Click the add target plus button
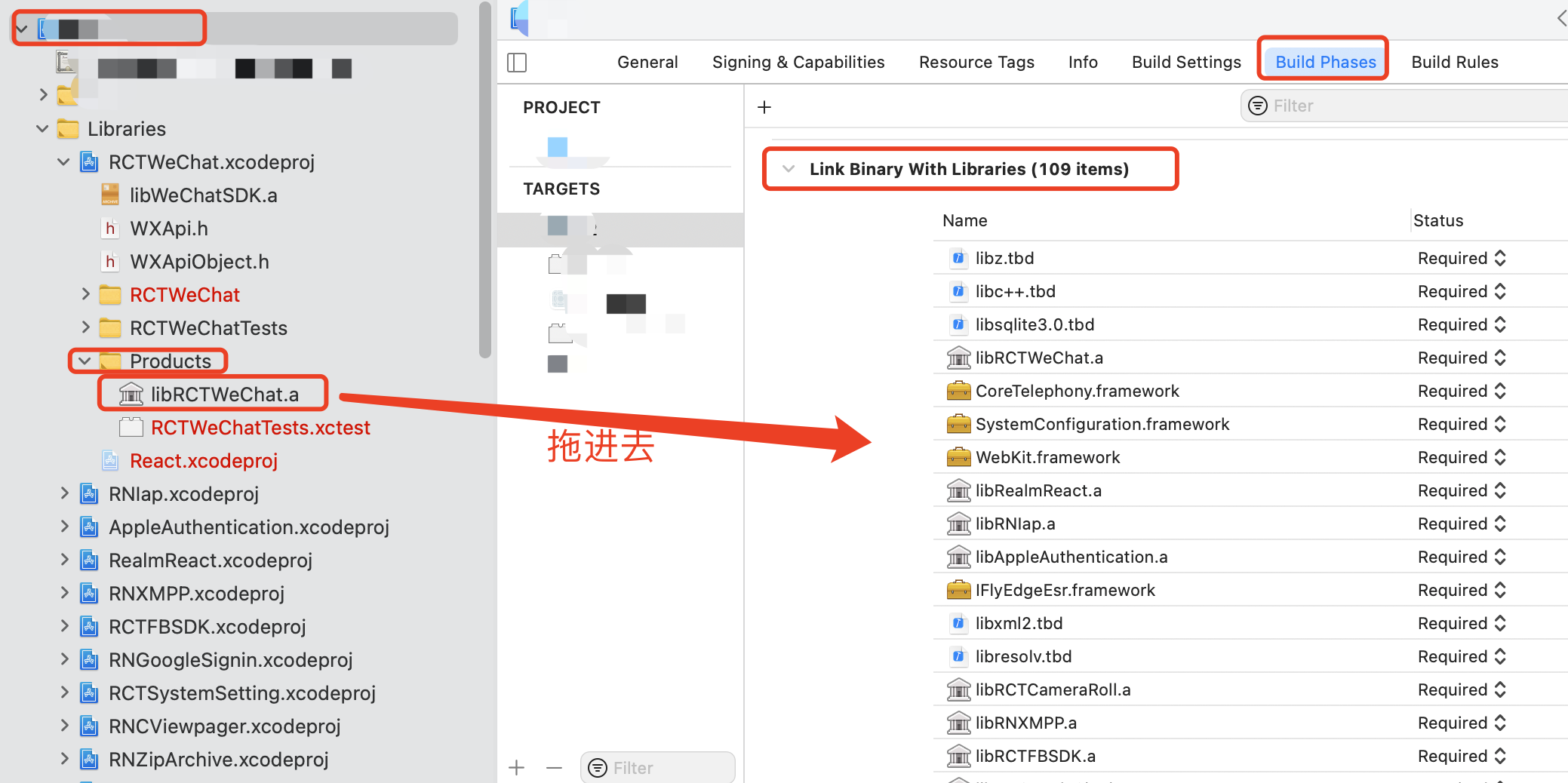This screenshot has width=1568, height=783. 517,768
